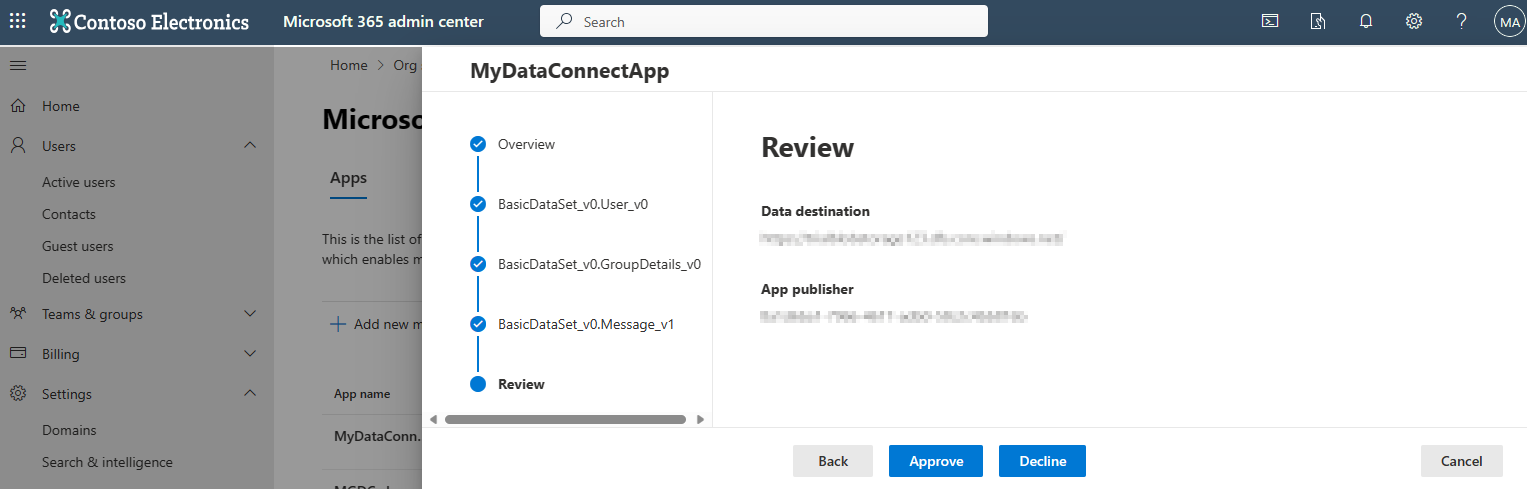Open the help question mark icon
1527x489 pixels.
(x=1462, y=21)
